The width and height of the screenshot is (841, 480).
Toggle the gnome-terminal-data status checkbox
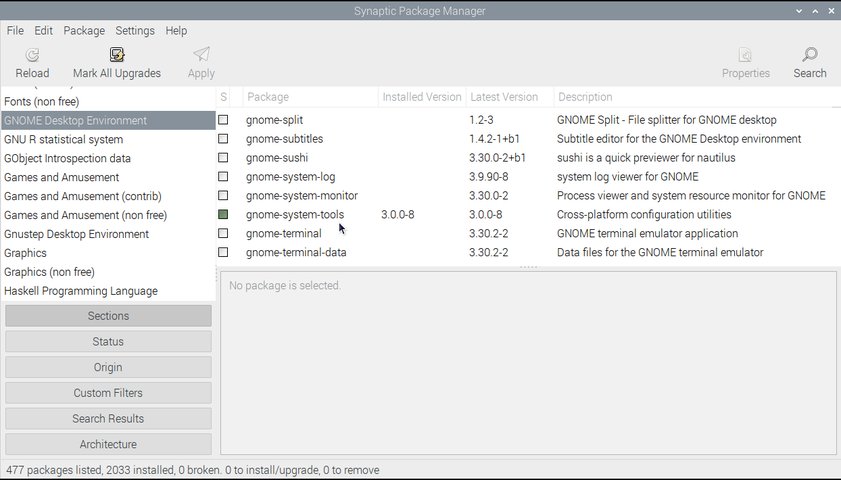click(x=223, y=252)
